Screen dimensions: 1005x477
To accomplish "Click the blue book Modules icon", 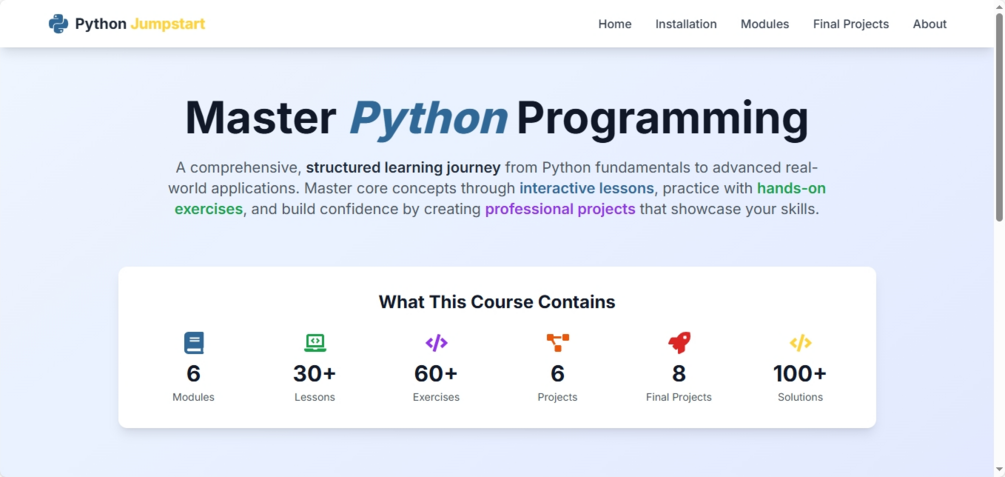I will click(x=194, y=343).
